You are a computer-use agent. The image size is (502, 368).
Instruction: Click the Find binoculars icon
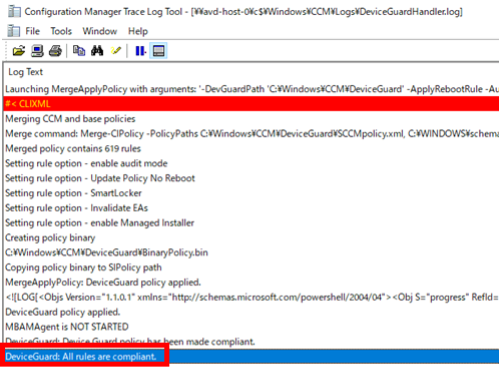(x=97, y=51)
